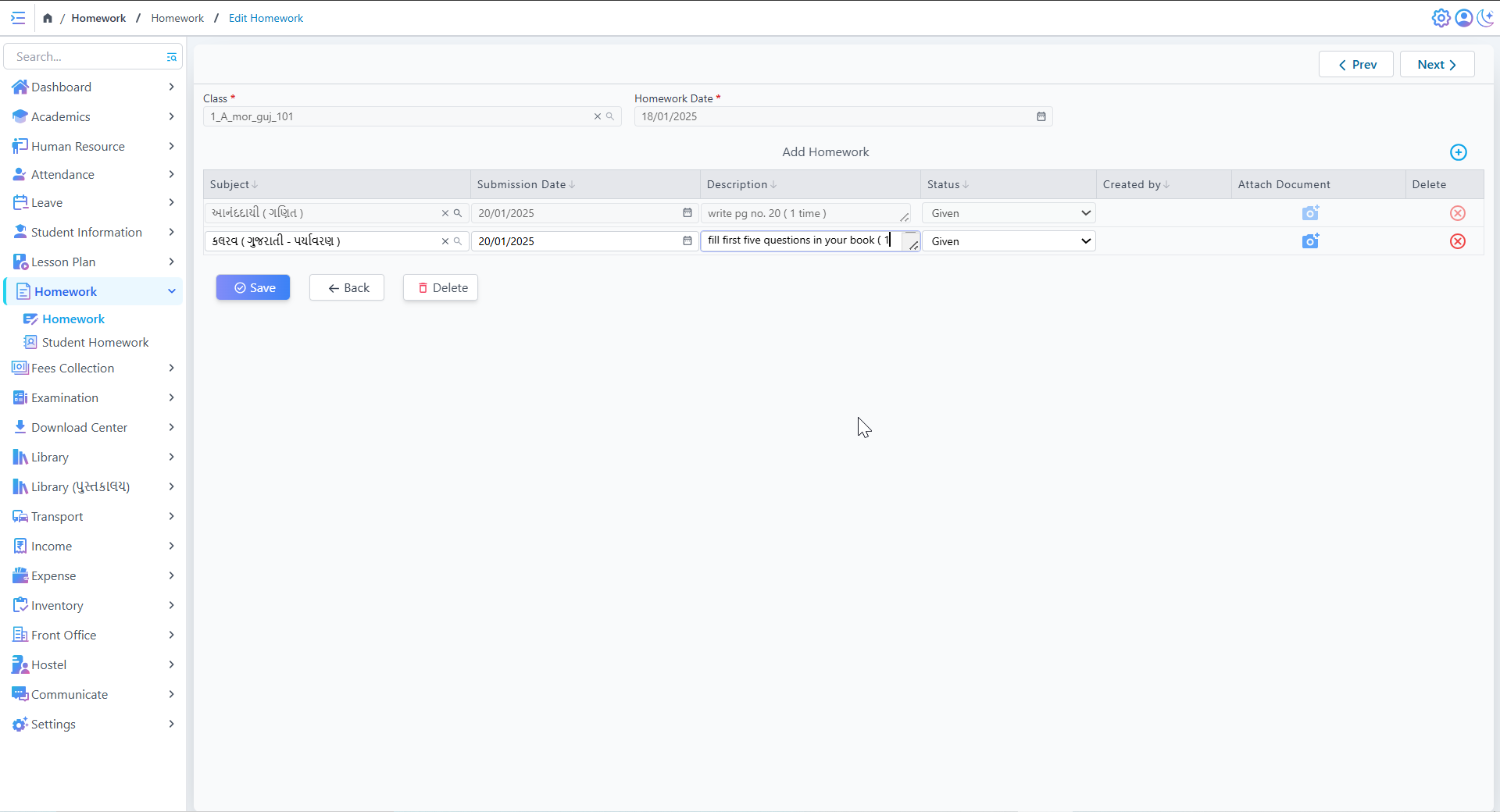Open Student Homework submenu item
The width and height of the screenshot is (1500, 812).
(95, 343)
